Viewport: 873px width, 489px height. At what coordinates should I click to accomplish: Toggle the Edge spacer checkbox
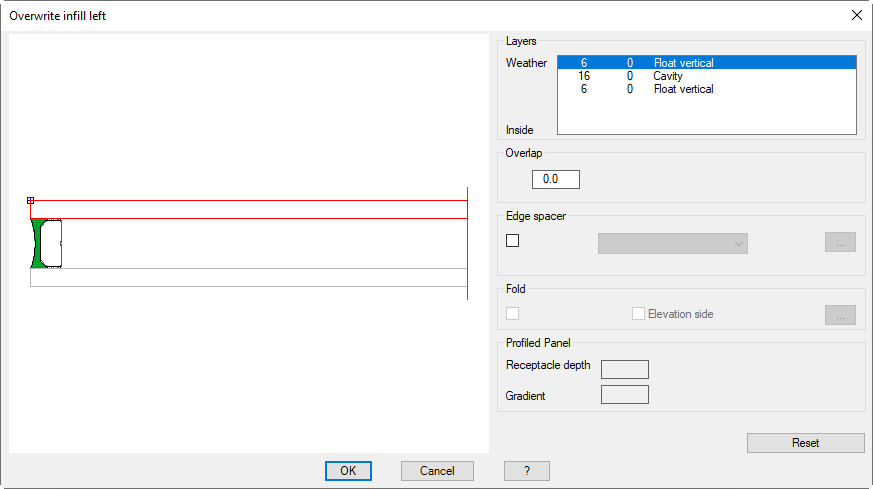coord(513,241)
